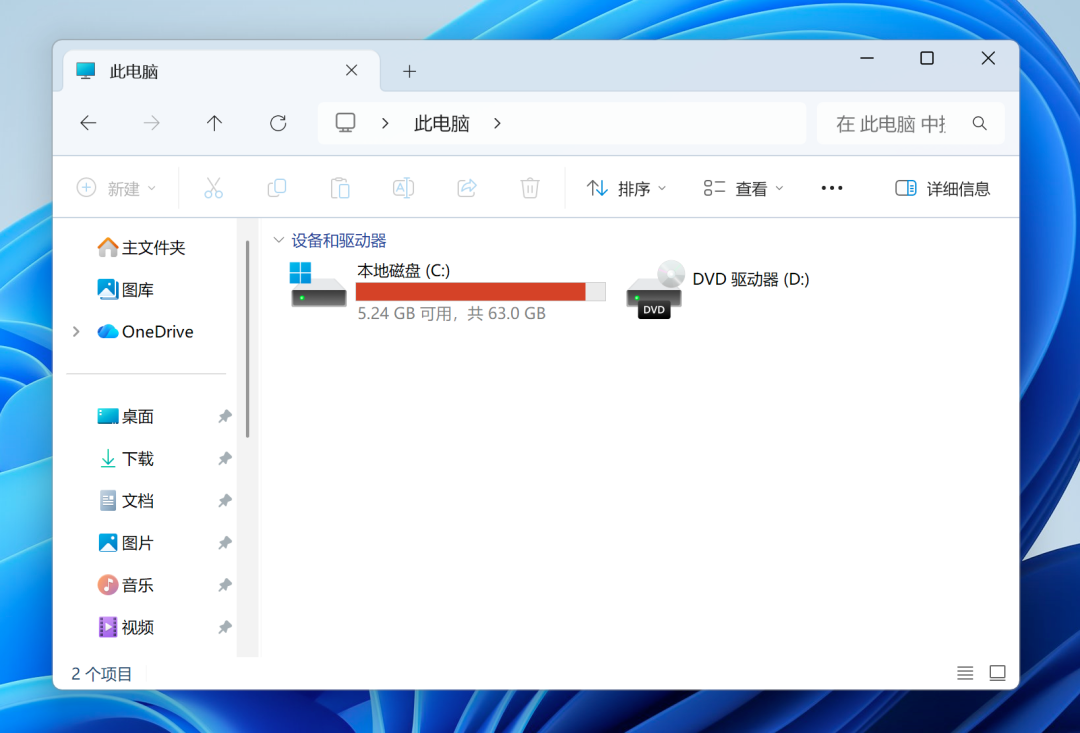
Task: Refresh the current folder view
Action: click(278, 123)
